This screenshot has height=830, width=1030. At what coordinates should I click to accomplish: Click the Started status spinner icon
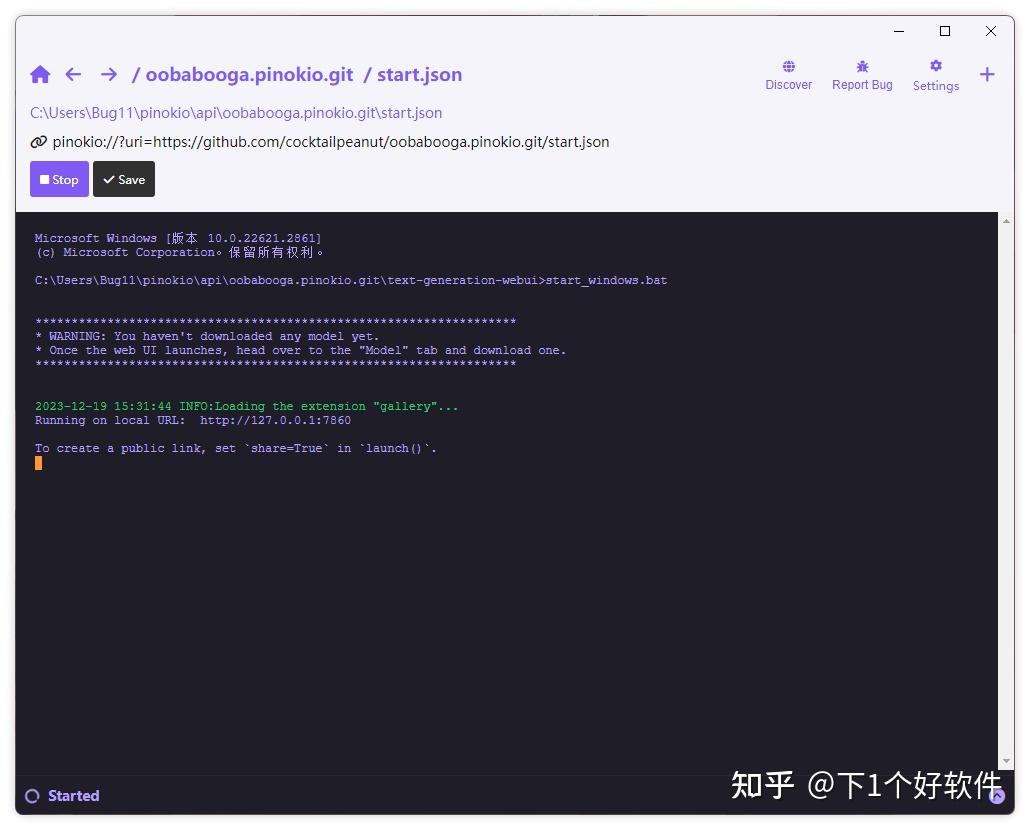tap(34, 795)
